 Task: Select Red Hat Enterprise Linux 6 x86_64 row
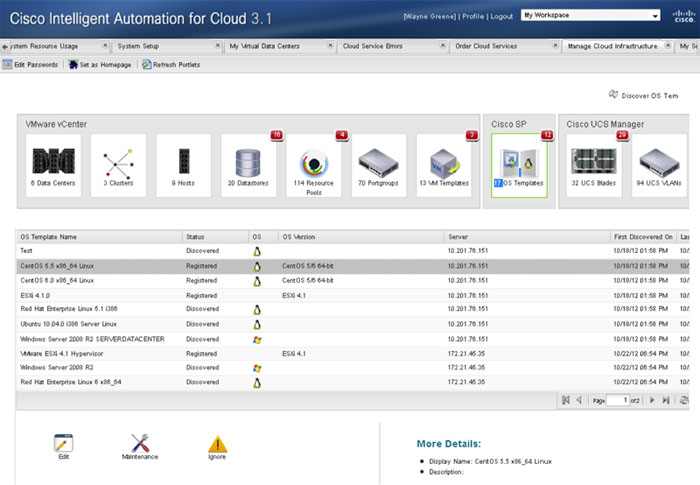[x=353, y=382]
